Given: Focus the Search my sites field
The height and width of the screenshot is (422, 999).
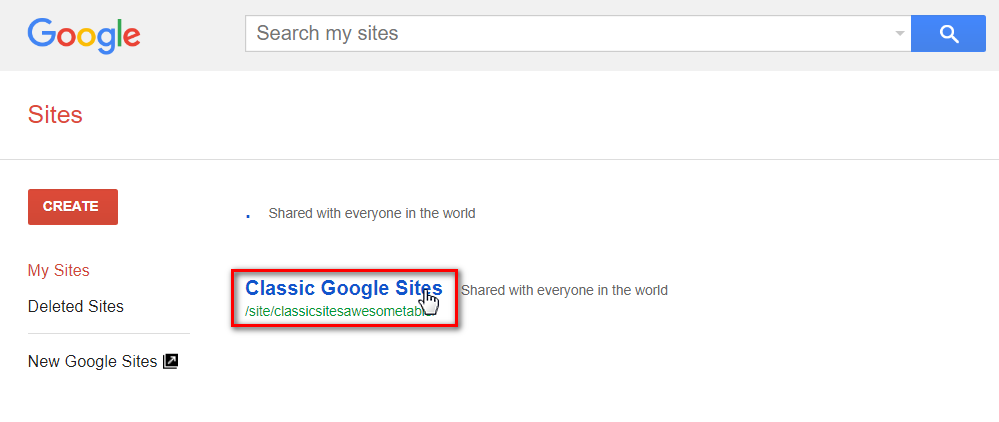Looking at the screenshot, I should coord(570,34).
